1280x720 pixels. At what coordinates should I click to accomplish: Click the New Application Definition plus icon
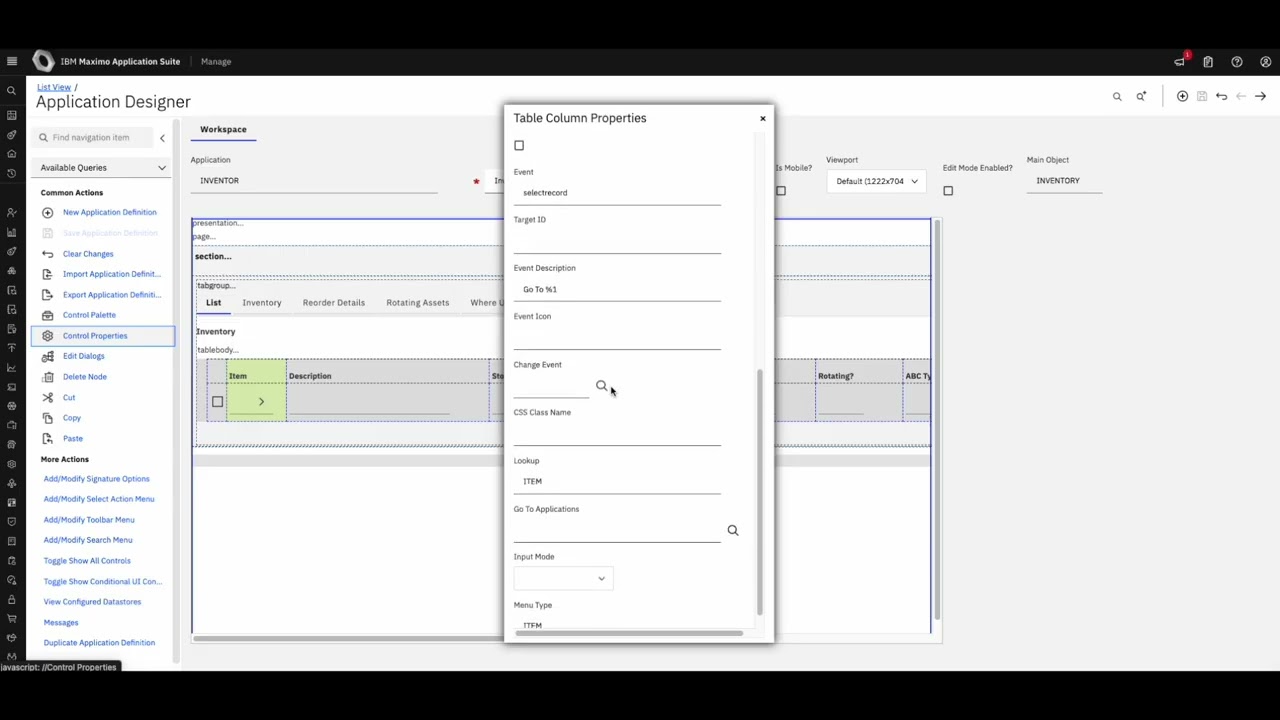click(x=47, y=212)
